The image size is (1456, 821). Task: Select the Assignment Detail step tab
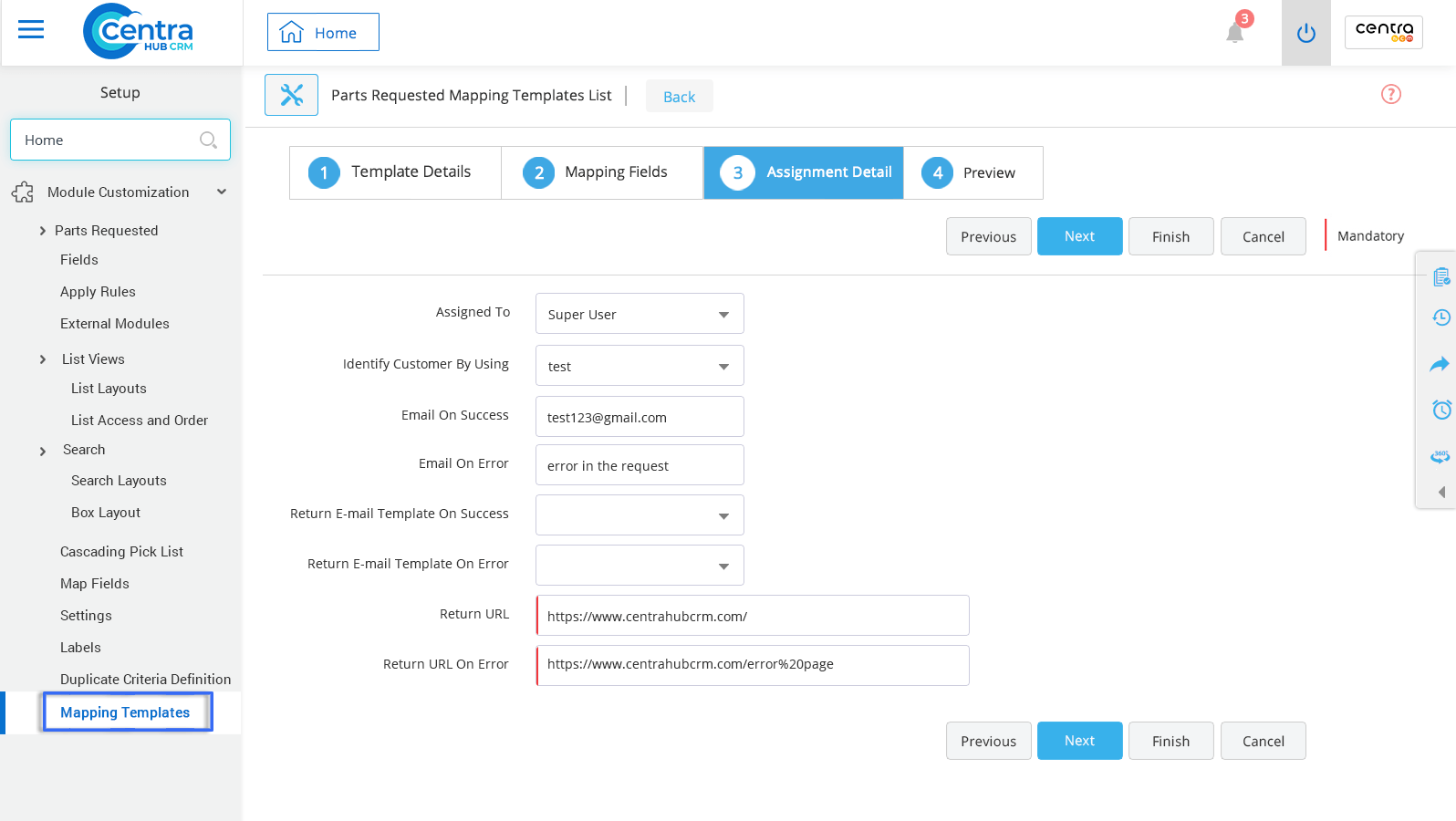pyautogui.click(x=804, y=172)
